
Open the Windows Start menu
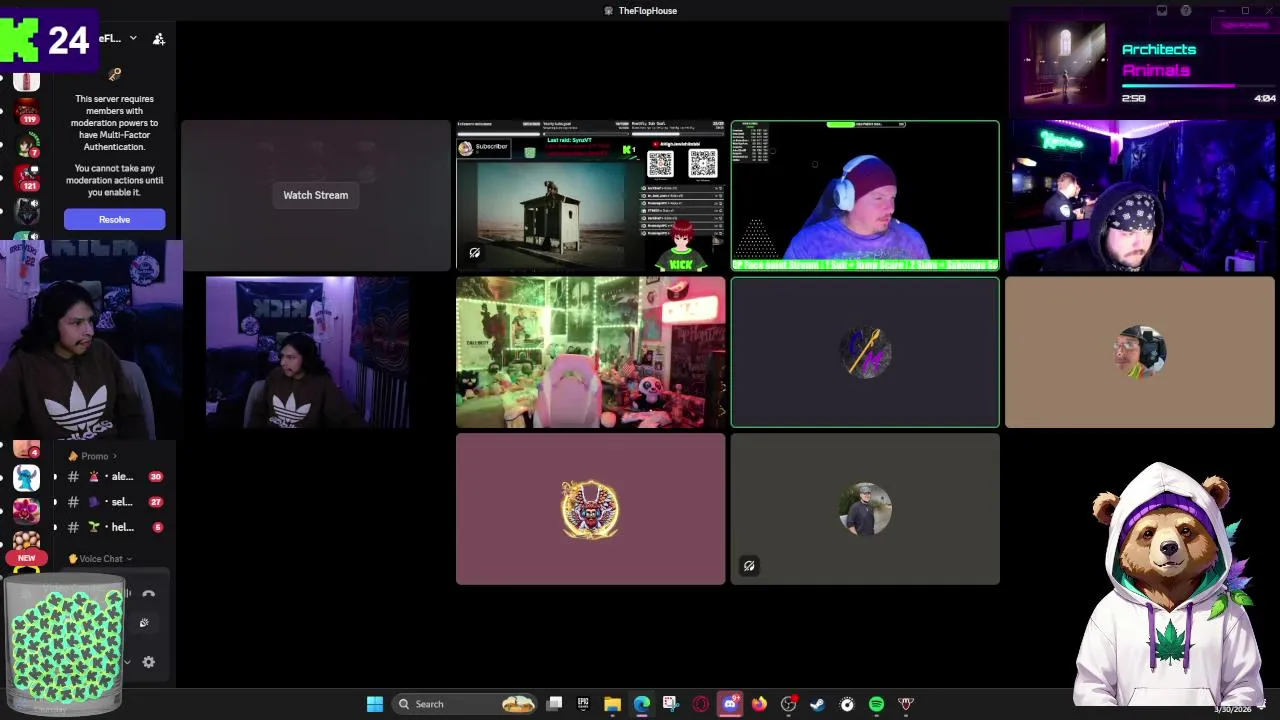[375, 704]
